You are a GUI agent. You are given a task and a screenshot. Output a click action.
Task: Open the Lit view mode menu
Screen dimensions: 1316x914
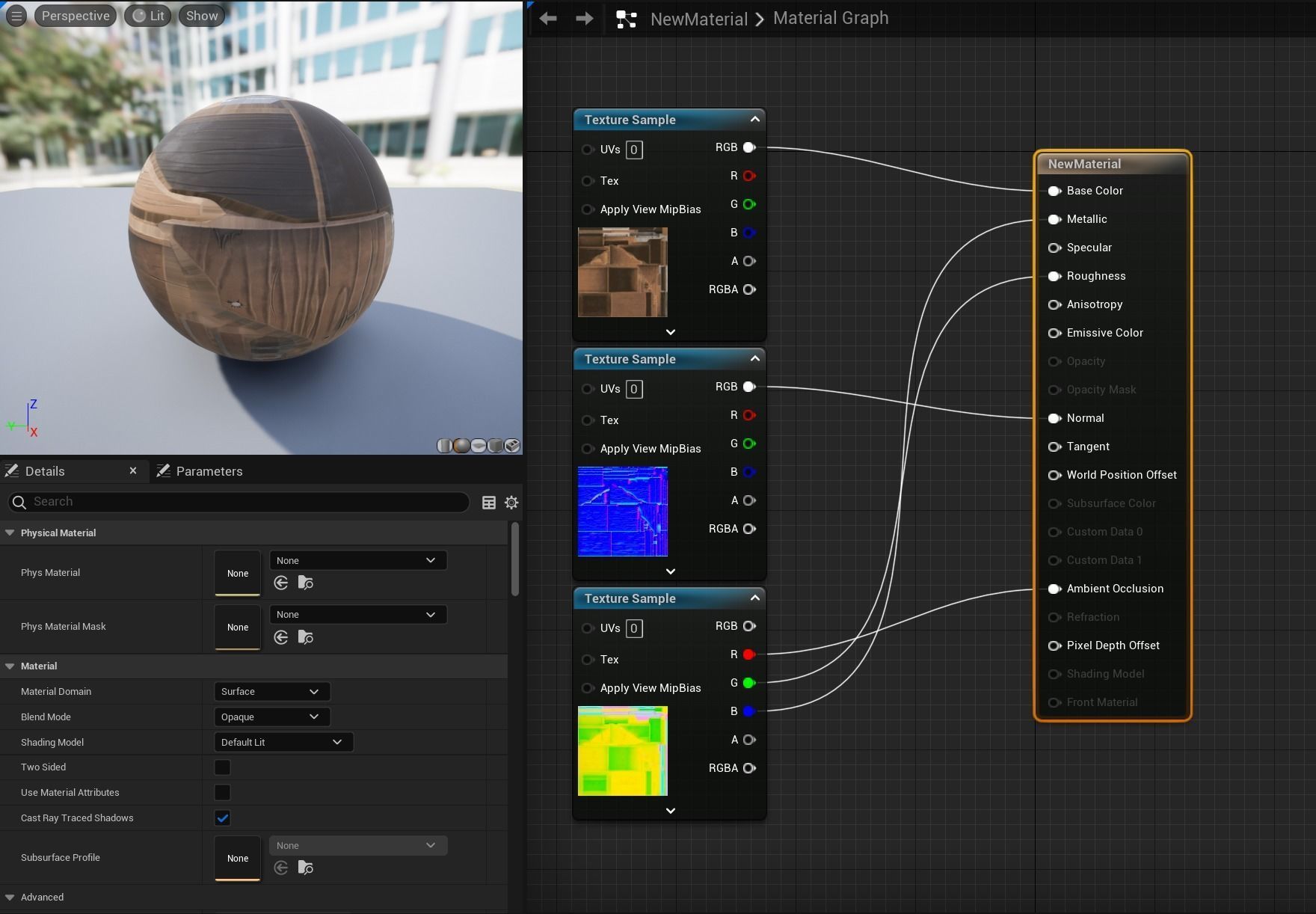coord(148,16)
